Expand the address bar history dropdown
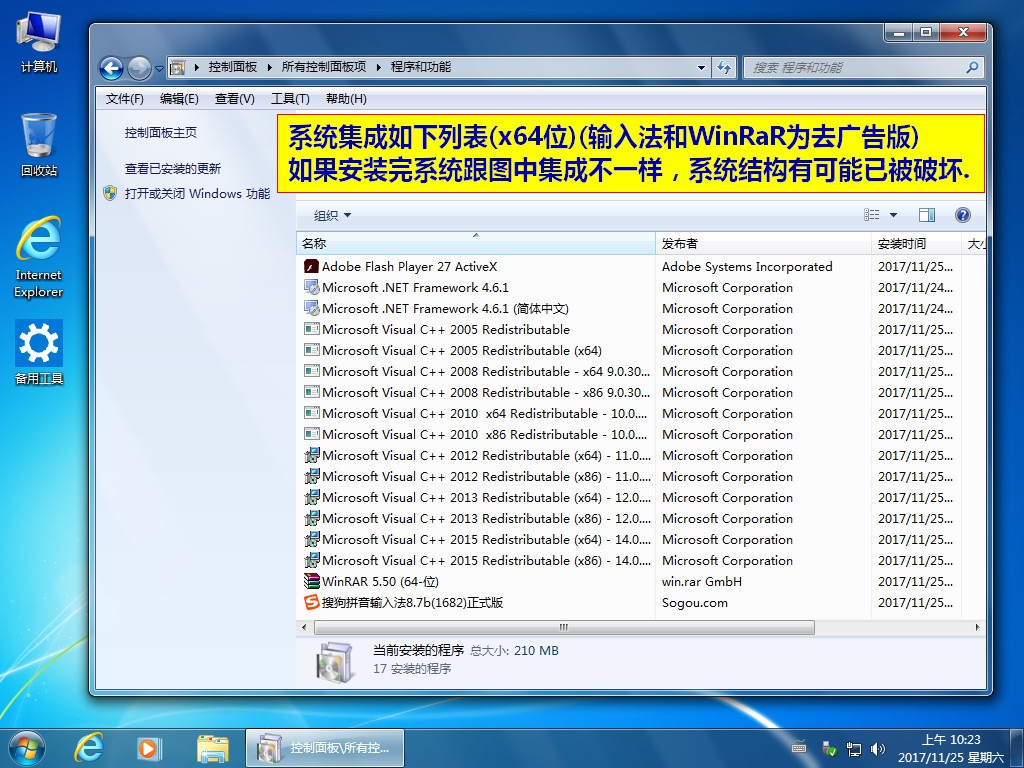Viewport: 1024px width, 768px height. click(x=701, y=67)
